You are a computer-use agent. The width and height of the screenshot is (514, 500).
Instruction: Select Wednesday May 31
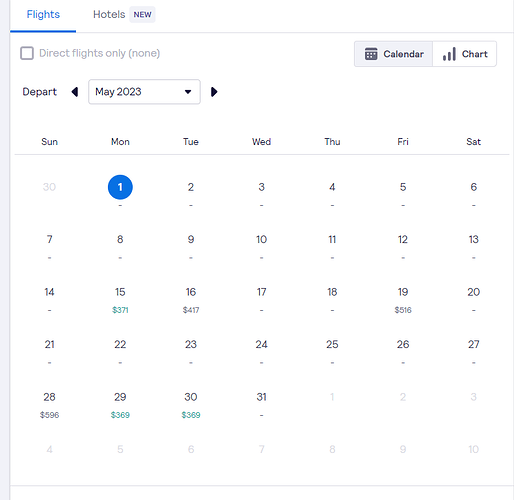tap(262, 405)
